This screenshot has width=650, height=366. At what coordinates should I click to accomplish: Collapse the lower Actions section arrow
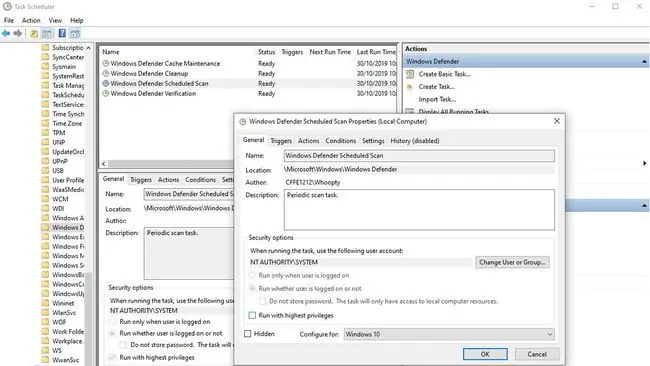(x=644, y=206)
